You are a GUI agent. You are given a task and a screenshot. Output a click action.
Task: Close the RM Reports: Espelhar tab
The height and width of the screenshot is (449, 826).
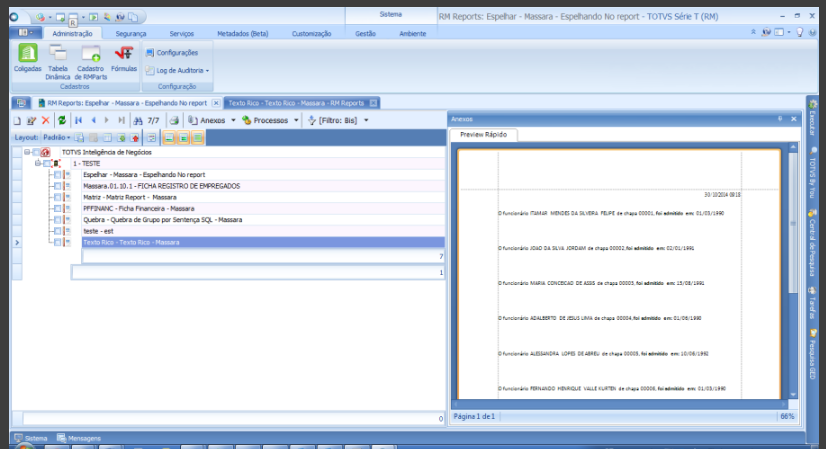[216, 103]
